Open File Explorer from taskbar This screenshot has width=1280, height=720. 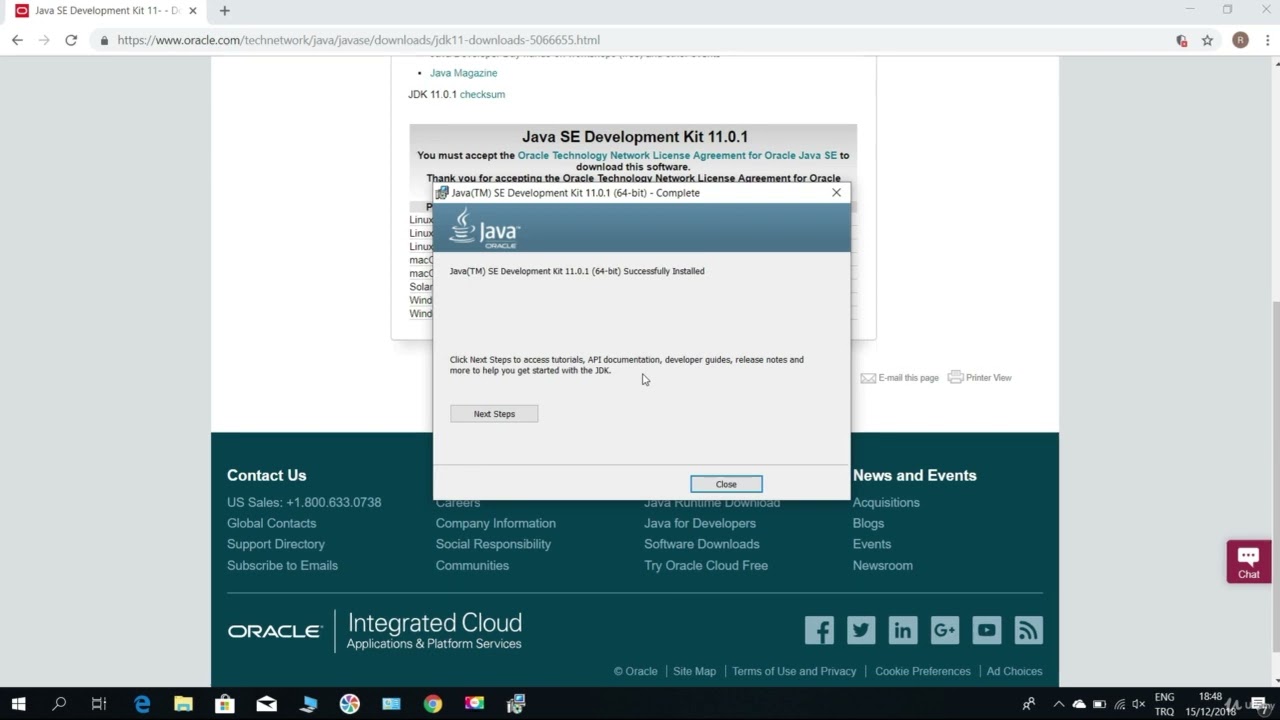(183, 704)
